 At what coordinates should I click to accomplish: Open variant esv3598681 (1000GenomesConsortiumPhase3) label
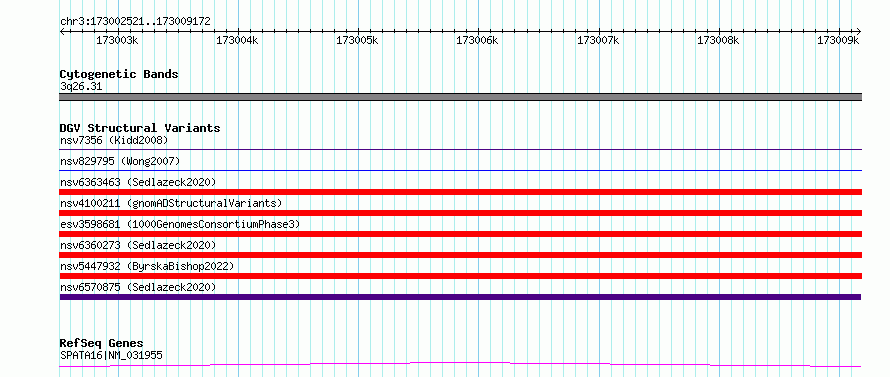click(180, 224)
